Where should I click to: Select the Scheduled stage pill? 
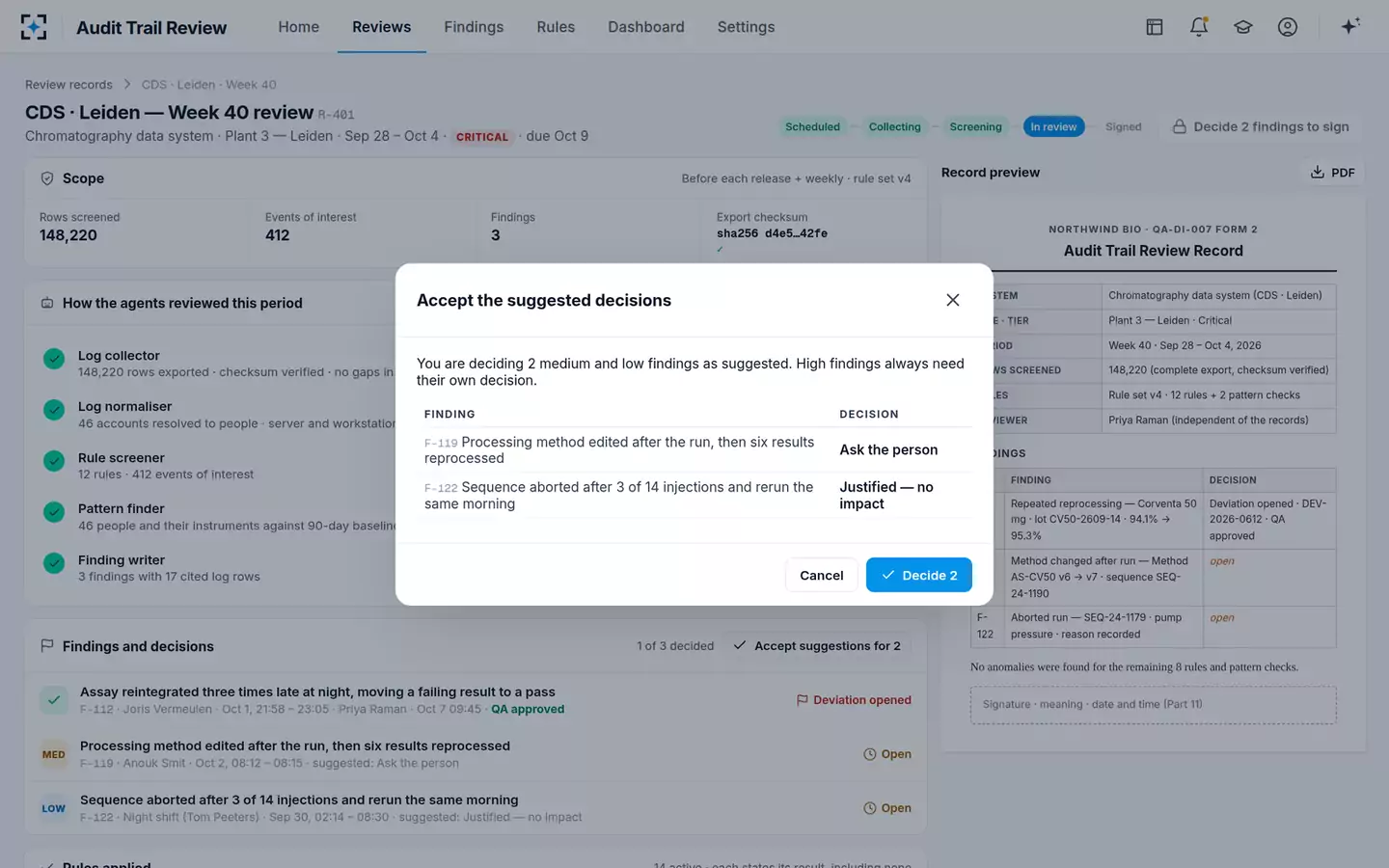[812, 126]
